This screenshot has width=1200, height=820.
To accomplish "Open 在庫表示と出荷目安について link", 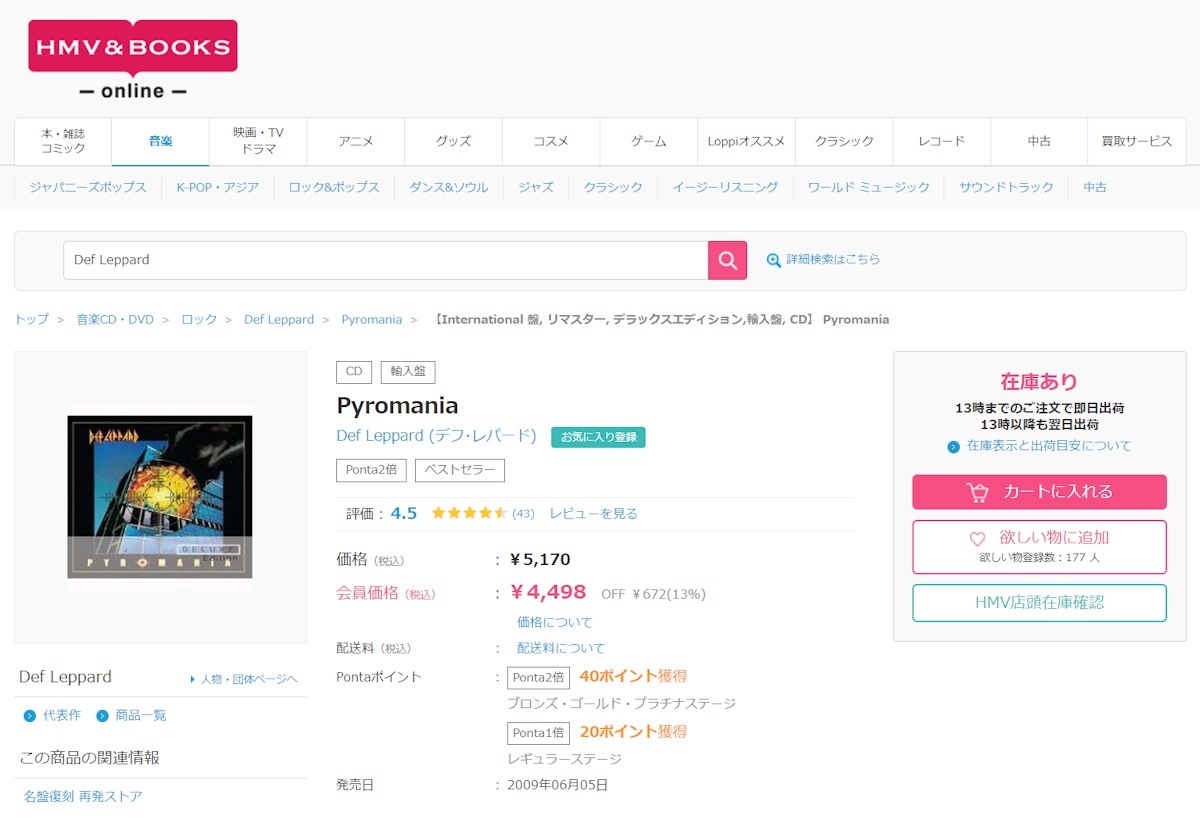I will pos(1049,447).
